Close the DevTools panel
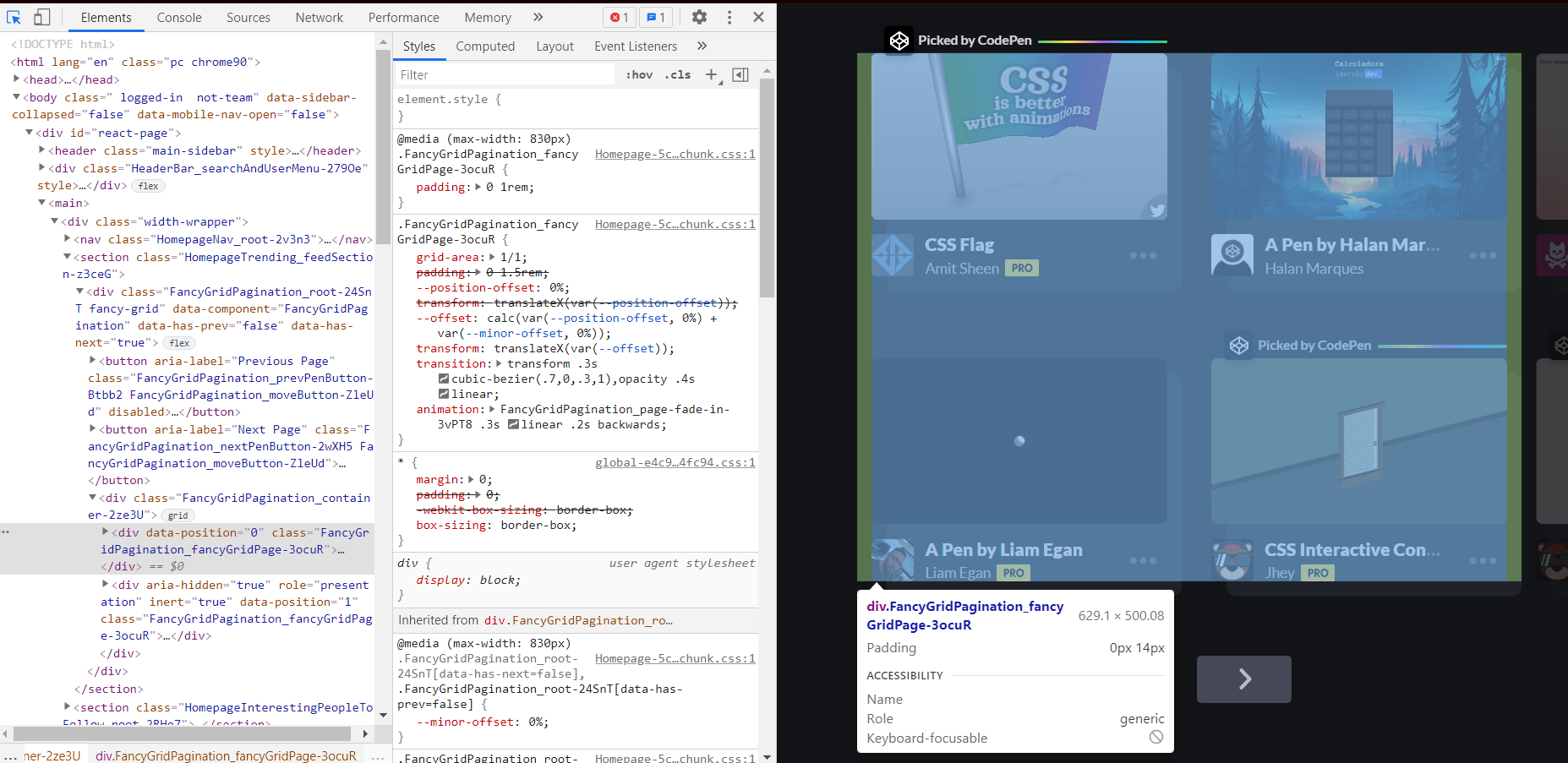 (758, 17)
